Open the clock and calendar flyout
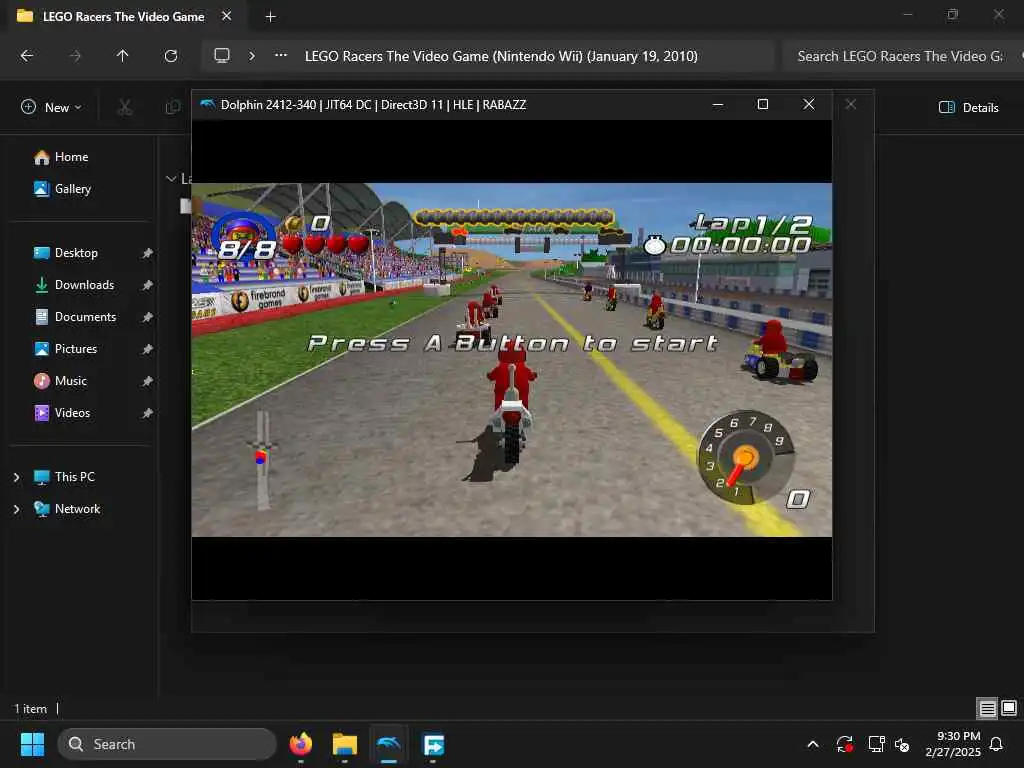The image size is (1024, 768). coord(953,744)
